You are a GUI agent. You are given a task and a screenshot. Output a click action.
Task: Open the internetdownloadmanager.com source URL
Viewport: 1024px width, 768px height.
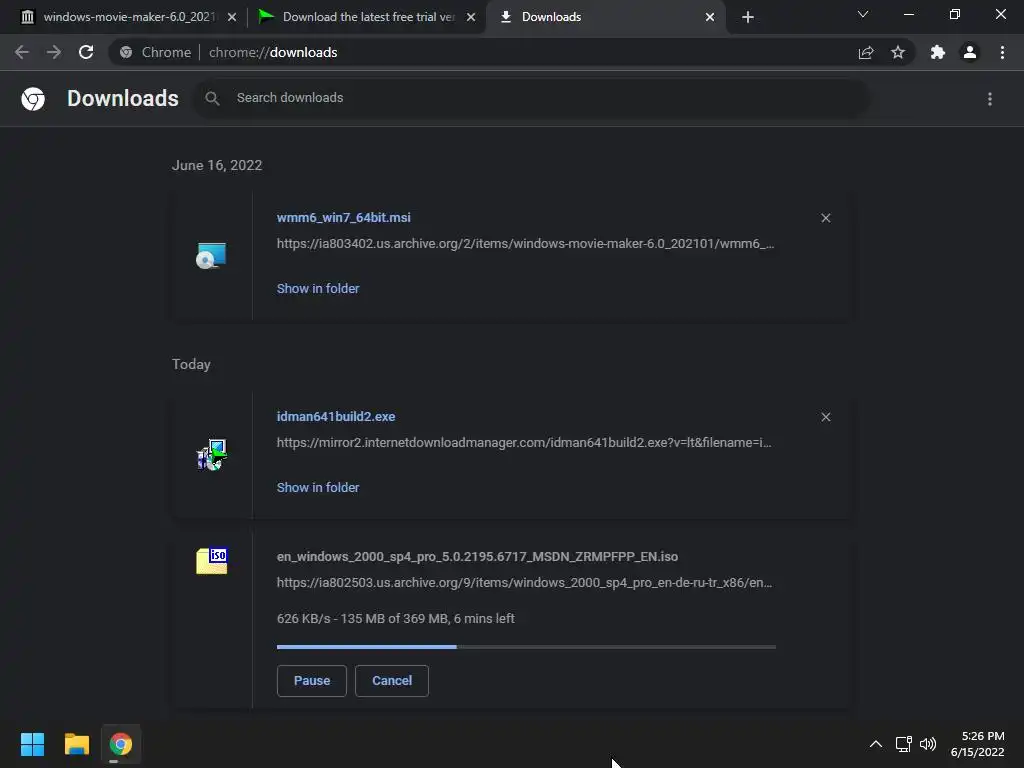pyautogui.click(x=524, y=443)
